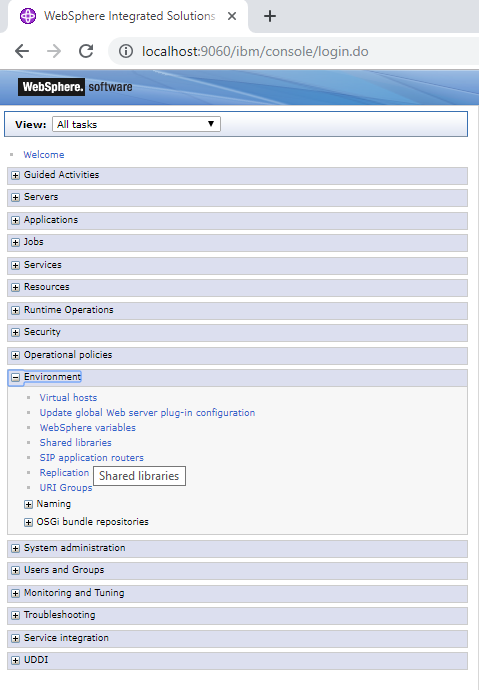480x690 pixels.
Task: Click the Guided Activities label
Action: [x=62, y=175]
